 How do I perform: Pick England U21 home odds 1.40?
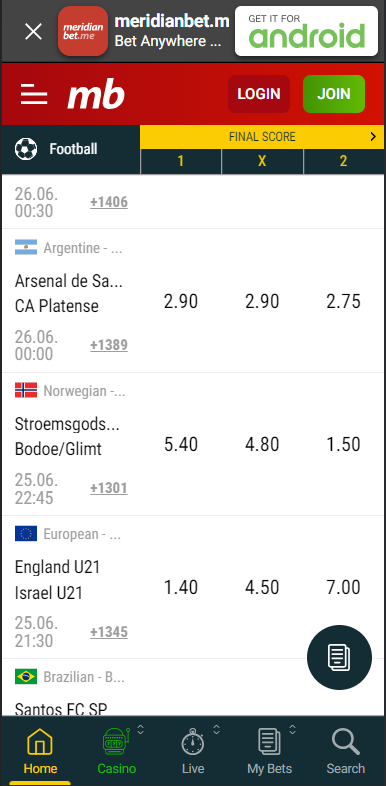(x=181, y=587)
